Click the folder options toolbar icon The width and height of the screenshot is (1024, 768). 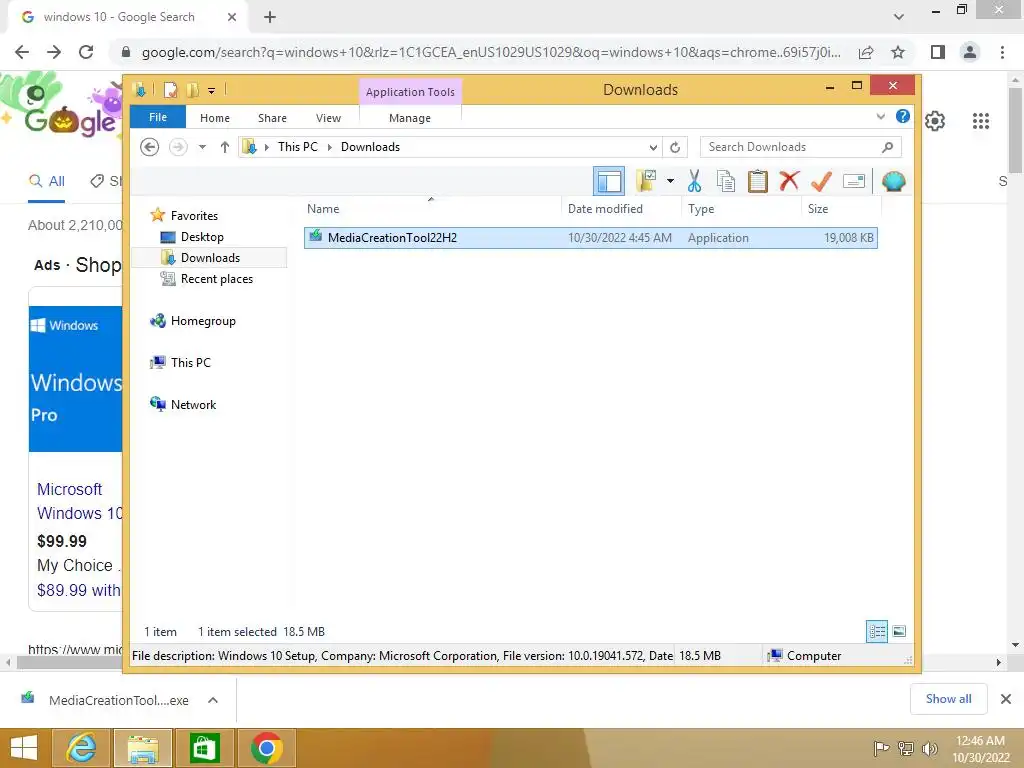tap(646, 181)
